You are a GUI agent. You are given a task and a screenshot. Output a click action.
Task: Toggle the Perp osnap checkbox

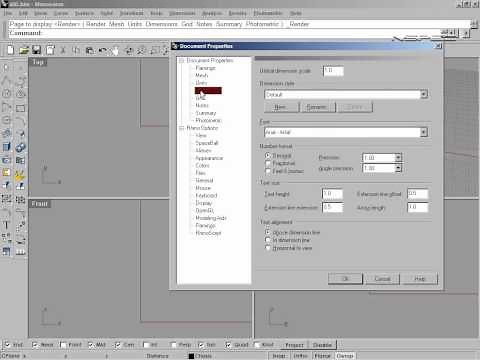point(173,345)
